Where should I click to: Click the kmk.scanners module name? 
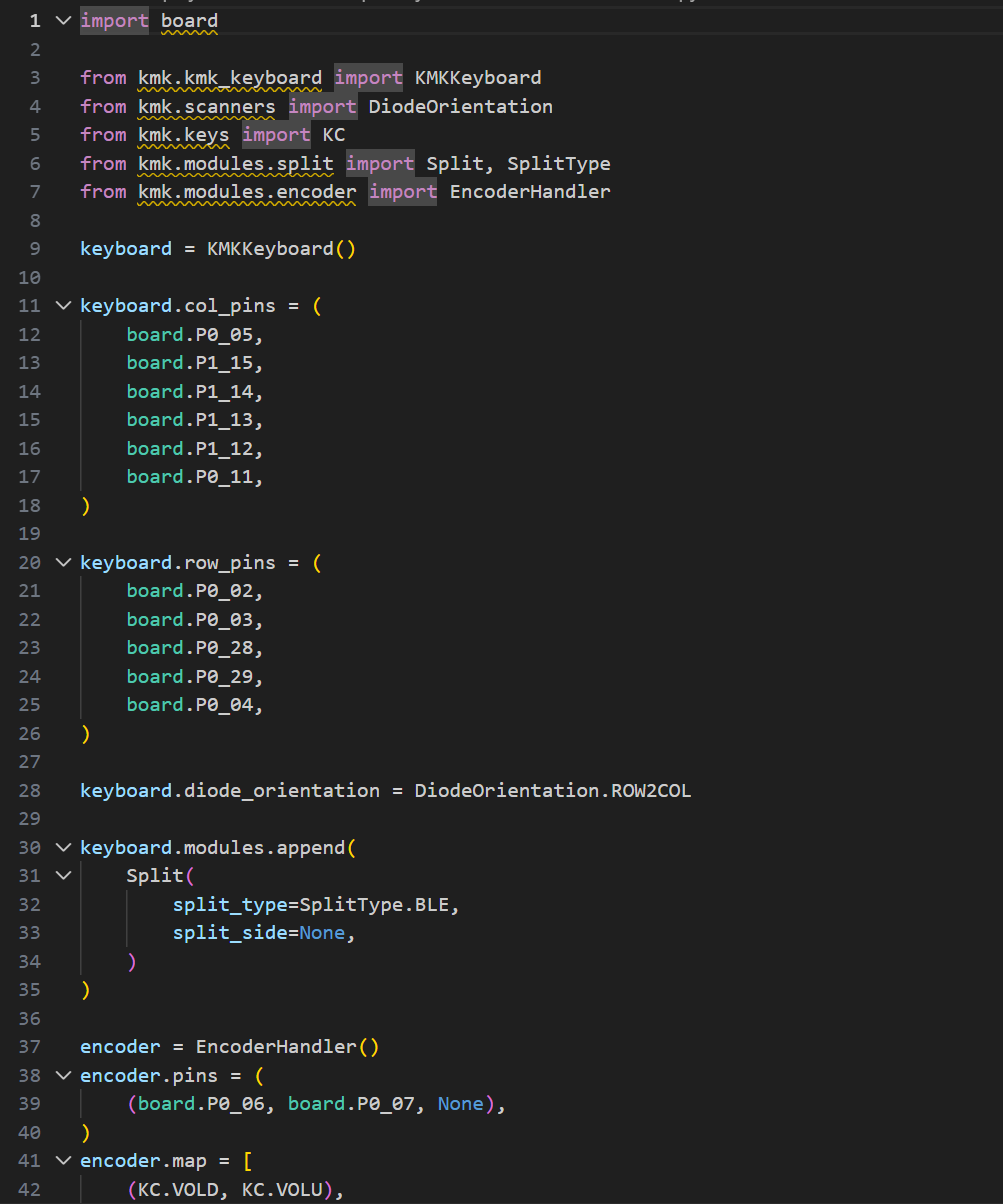tap(207, 106)
